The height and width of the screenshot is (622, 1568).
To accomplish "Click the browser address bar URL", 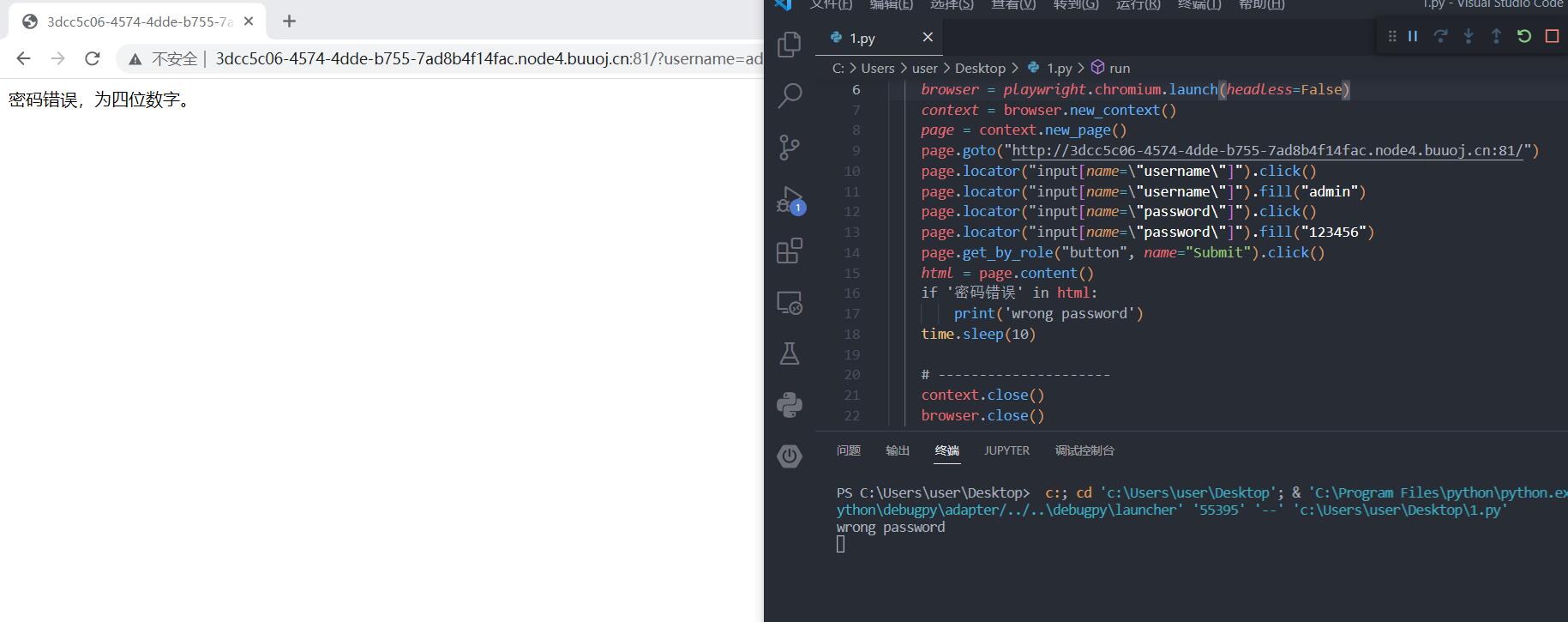I will [x=480, y=58].
